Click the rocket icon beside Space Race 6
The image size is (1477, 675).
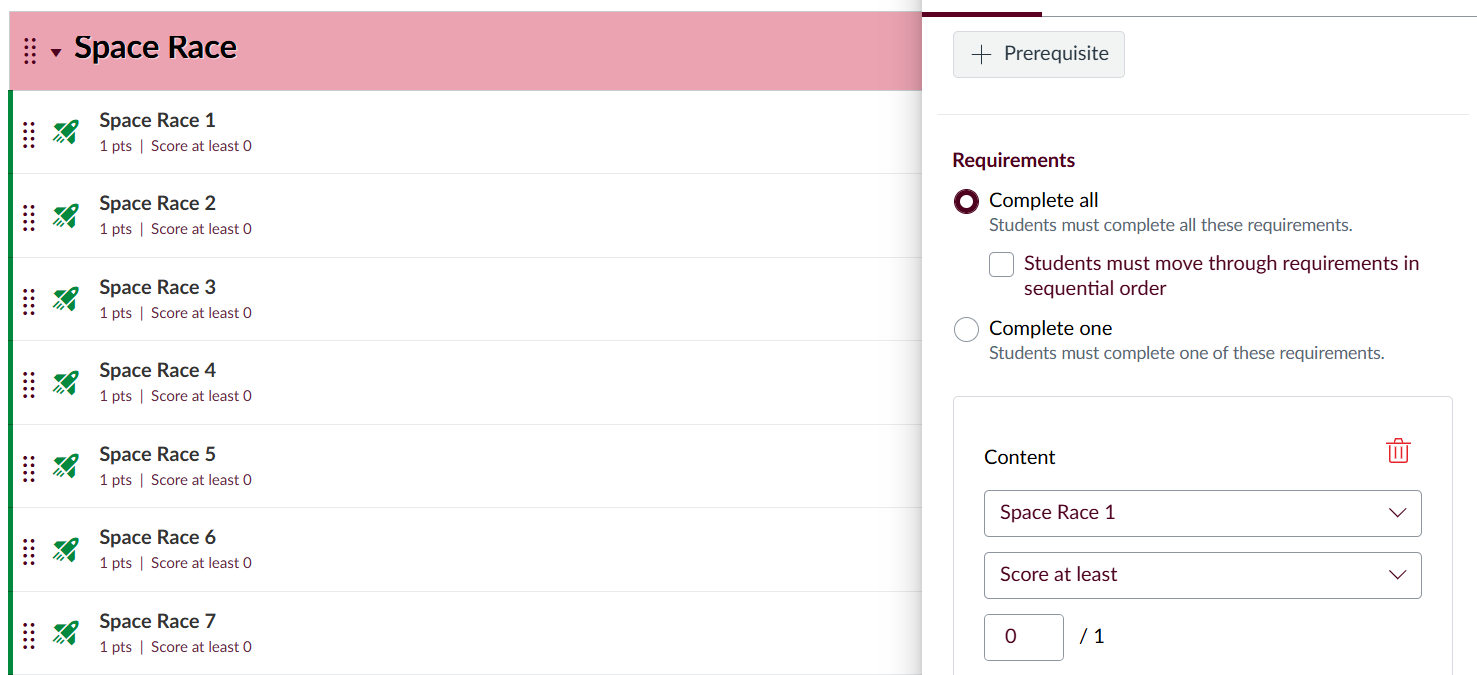tap(66, 549)
